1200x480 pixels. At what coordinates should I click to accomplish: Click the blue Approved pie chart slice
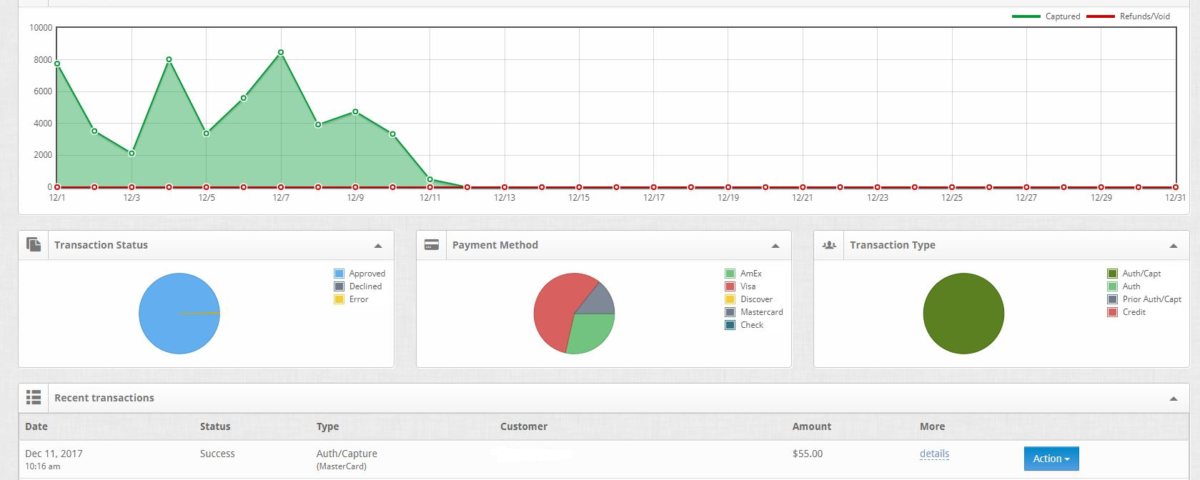pyautogui.click(x=170, y=313)
